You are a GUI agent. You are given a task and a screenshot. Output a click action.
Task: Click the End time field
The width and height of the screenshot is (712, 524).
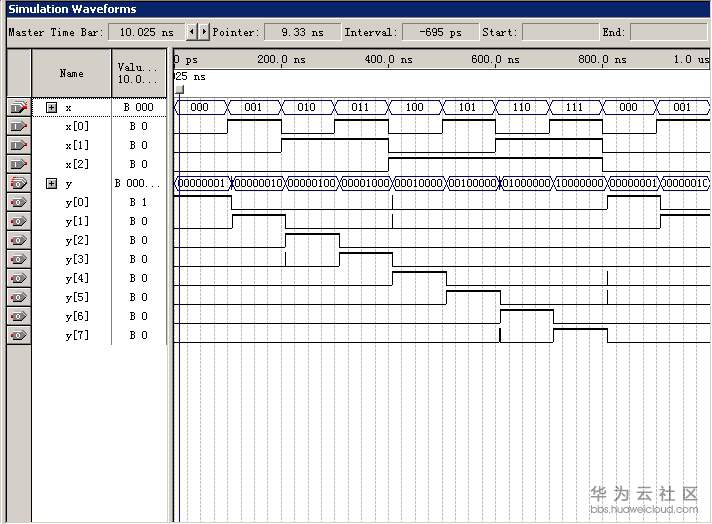671,32
